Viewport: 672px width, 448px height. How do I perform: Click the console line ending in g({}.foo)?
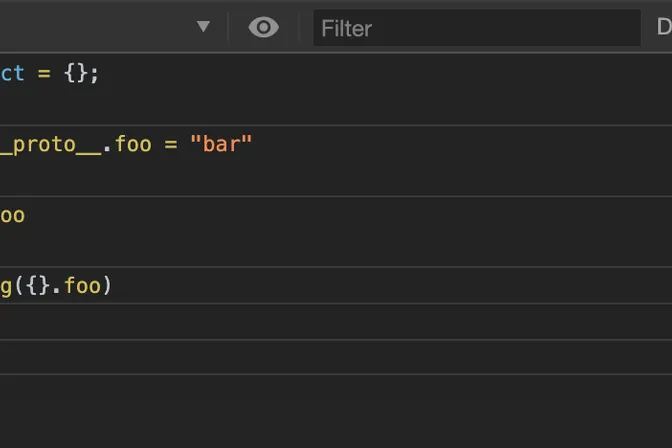pos(56,286)
